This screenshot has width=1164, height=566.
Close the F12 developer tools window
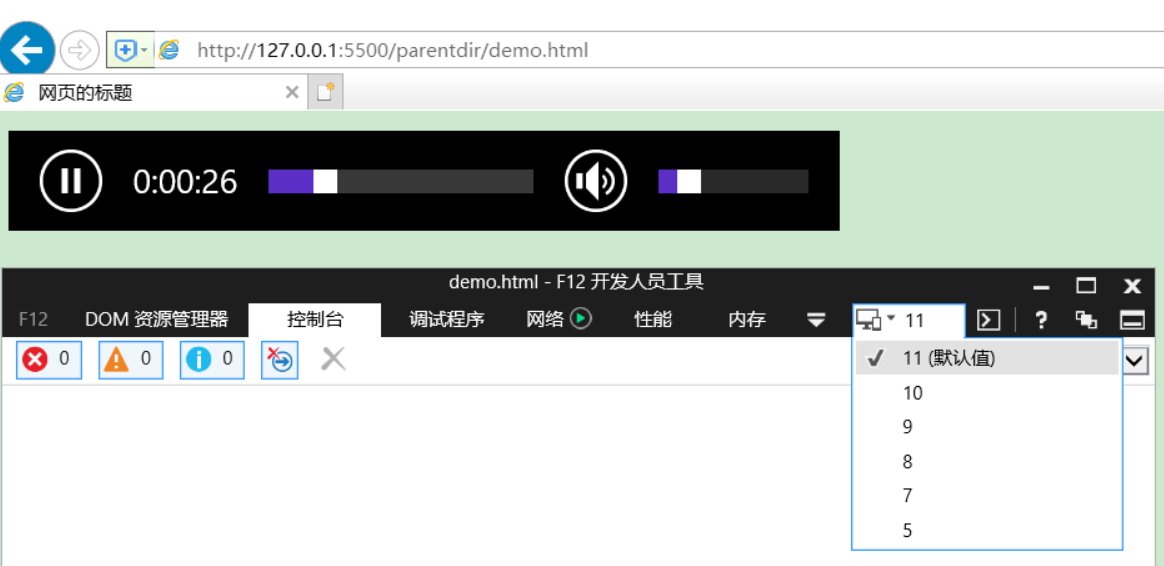point(1132,286)
